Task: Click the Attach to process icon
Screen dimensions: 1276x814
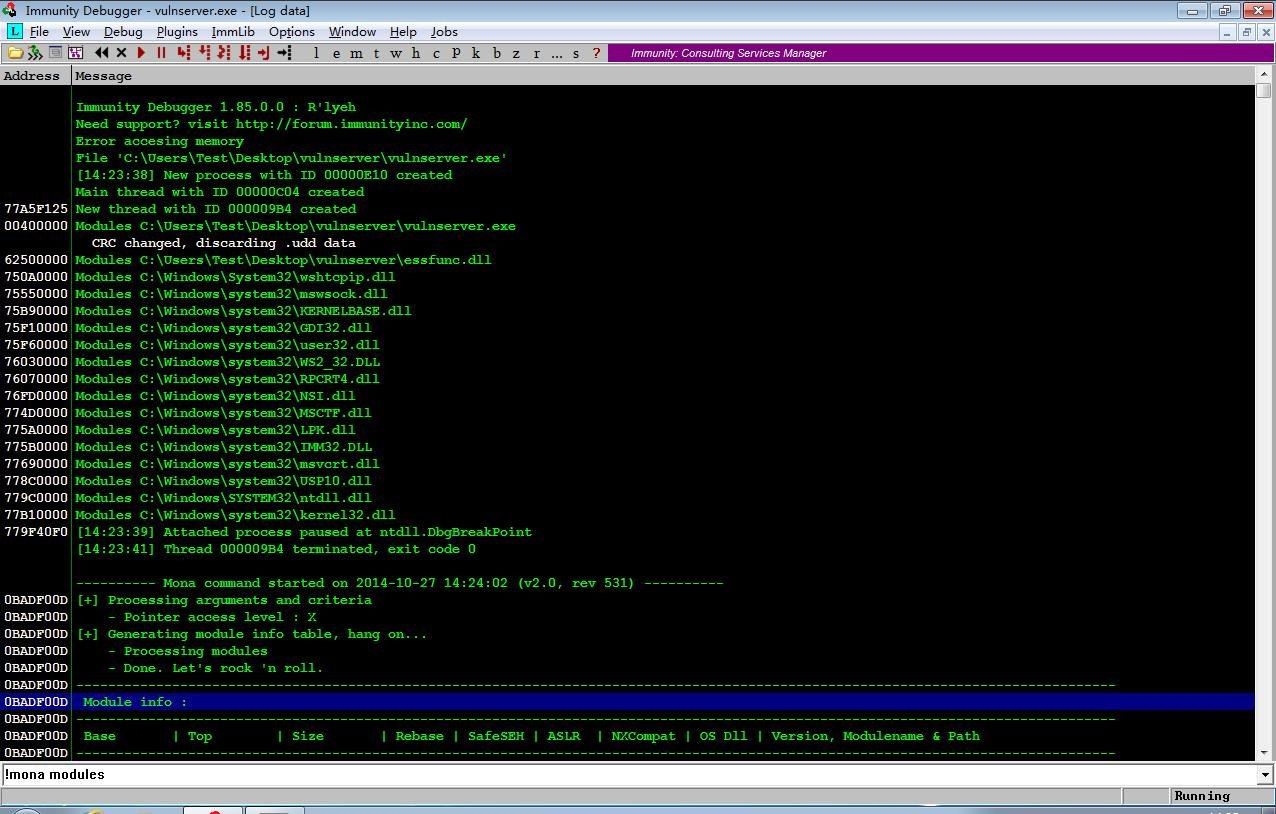Action: [x=35, y=53]
